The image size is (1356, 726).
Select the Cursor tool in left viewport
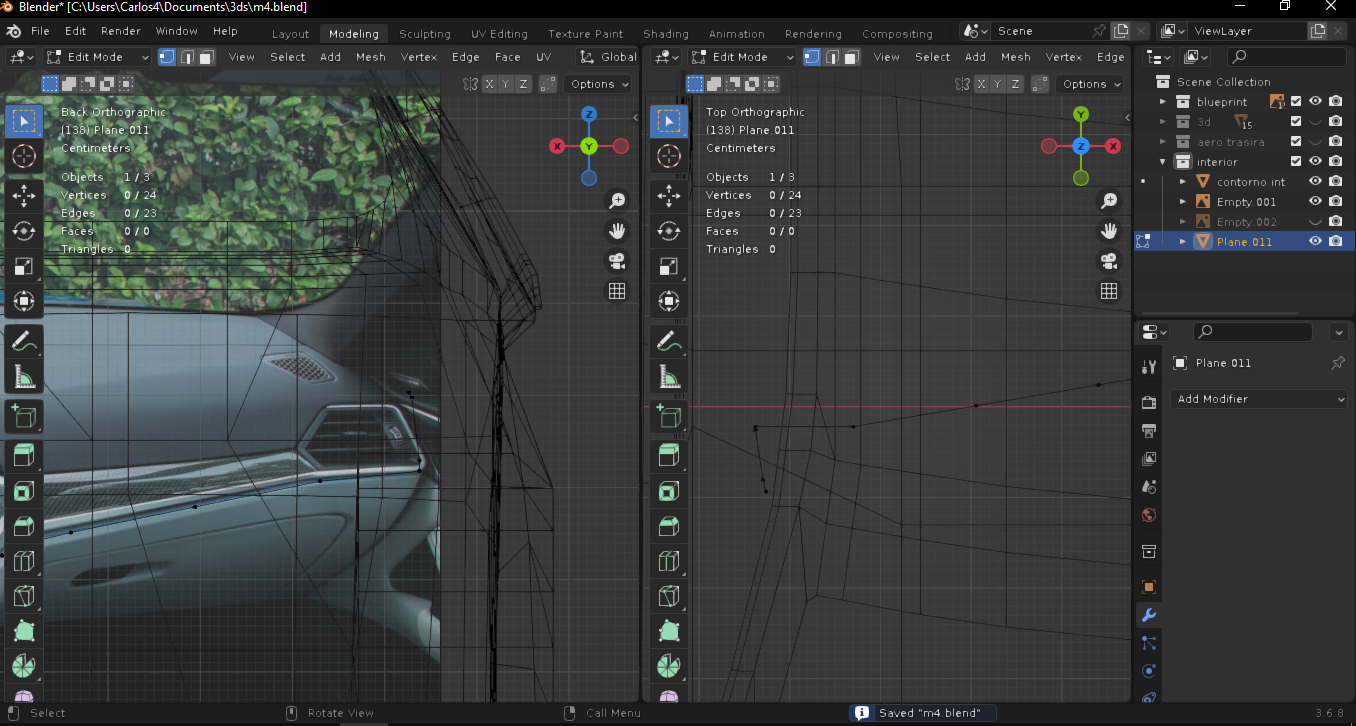[x=24, y=156]
